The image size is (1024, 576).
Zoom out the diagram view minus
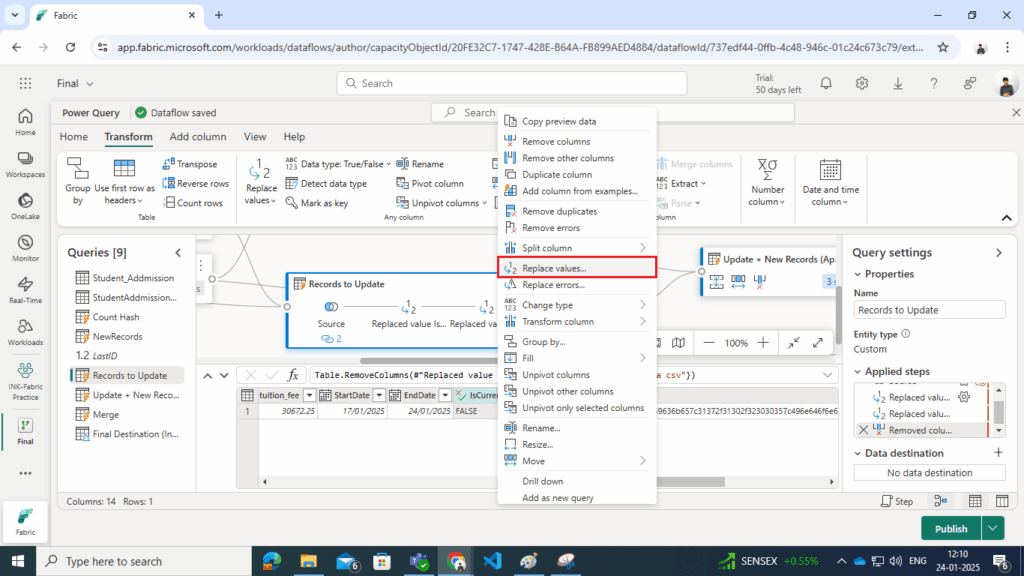tap(709, 343)
